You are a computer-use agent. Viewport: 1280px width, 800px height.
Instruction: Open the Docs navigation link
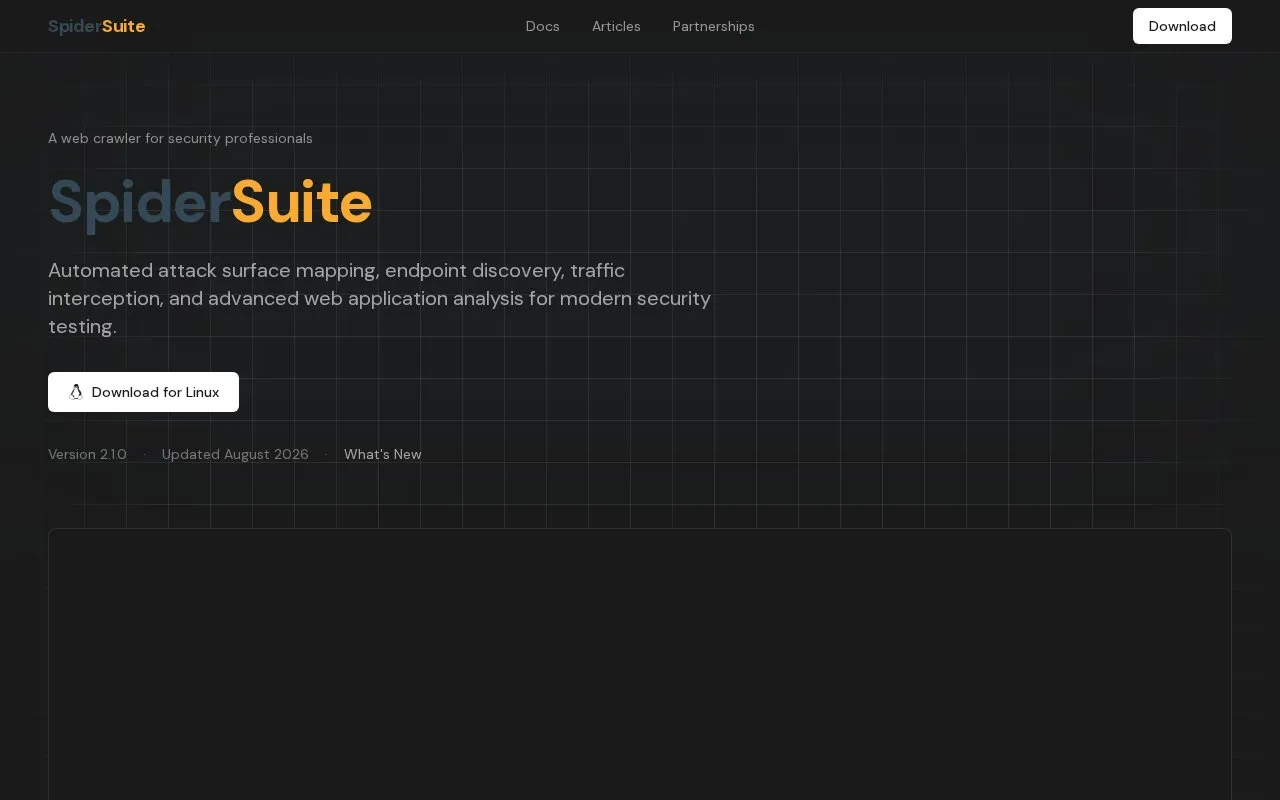click(543, 26)
